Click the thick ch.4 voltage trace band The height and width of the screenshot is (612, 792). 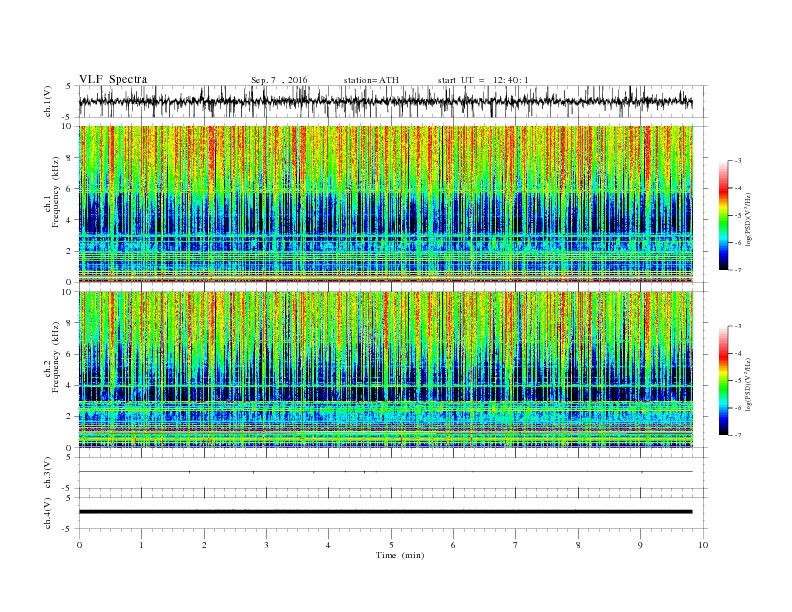385,512
